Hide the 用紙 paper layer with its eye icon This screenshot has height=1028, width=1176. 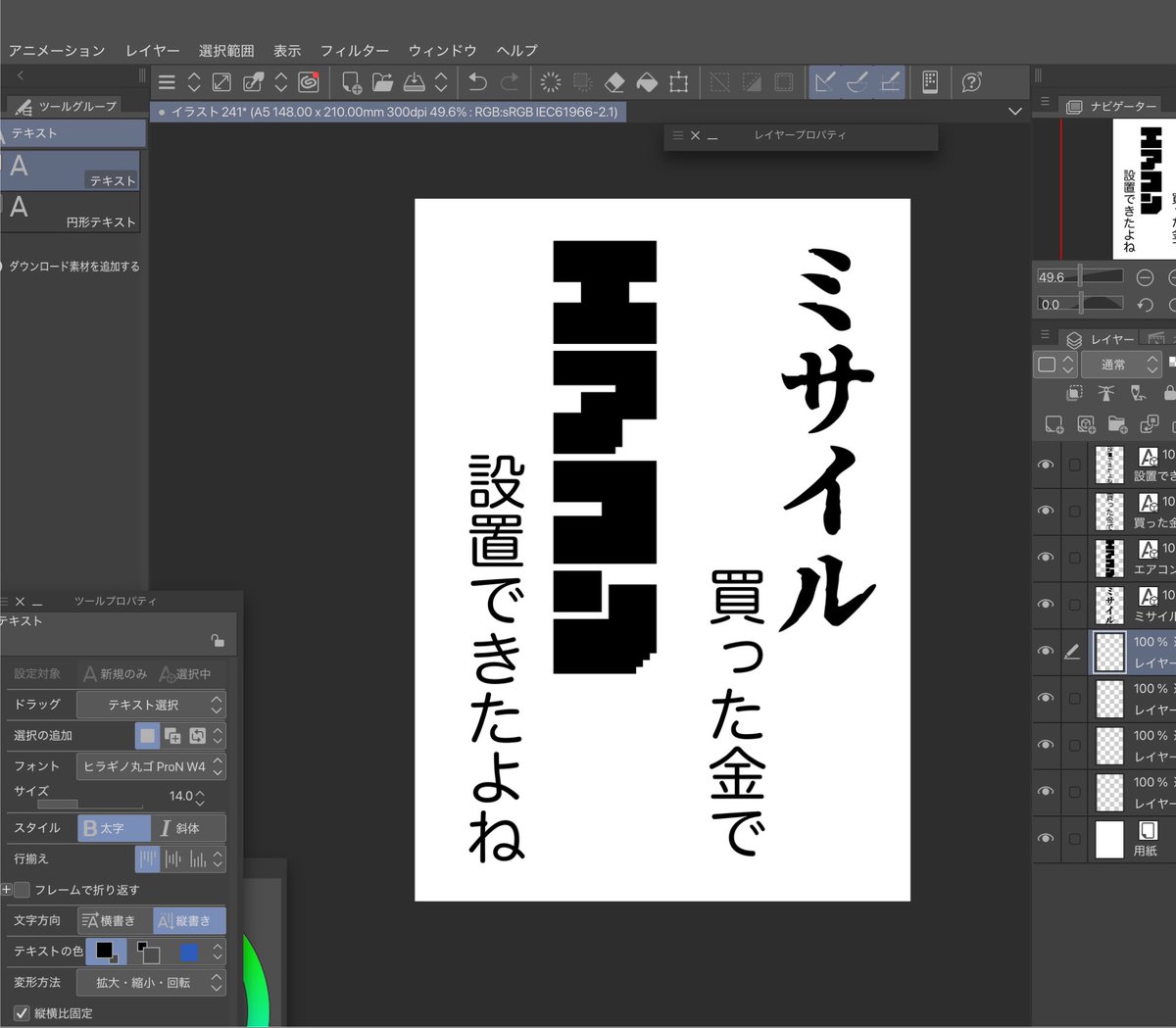point(1046,839)
